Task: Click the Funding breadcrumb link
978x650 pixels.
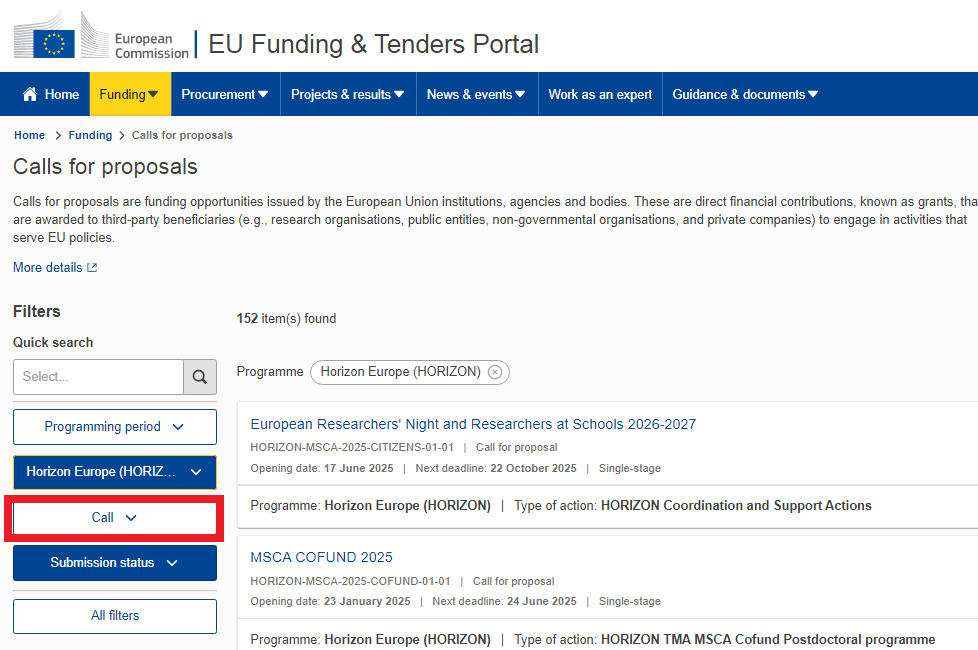Action: click(90, 135)
